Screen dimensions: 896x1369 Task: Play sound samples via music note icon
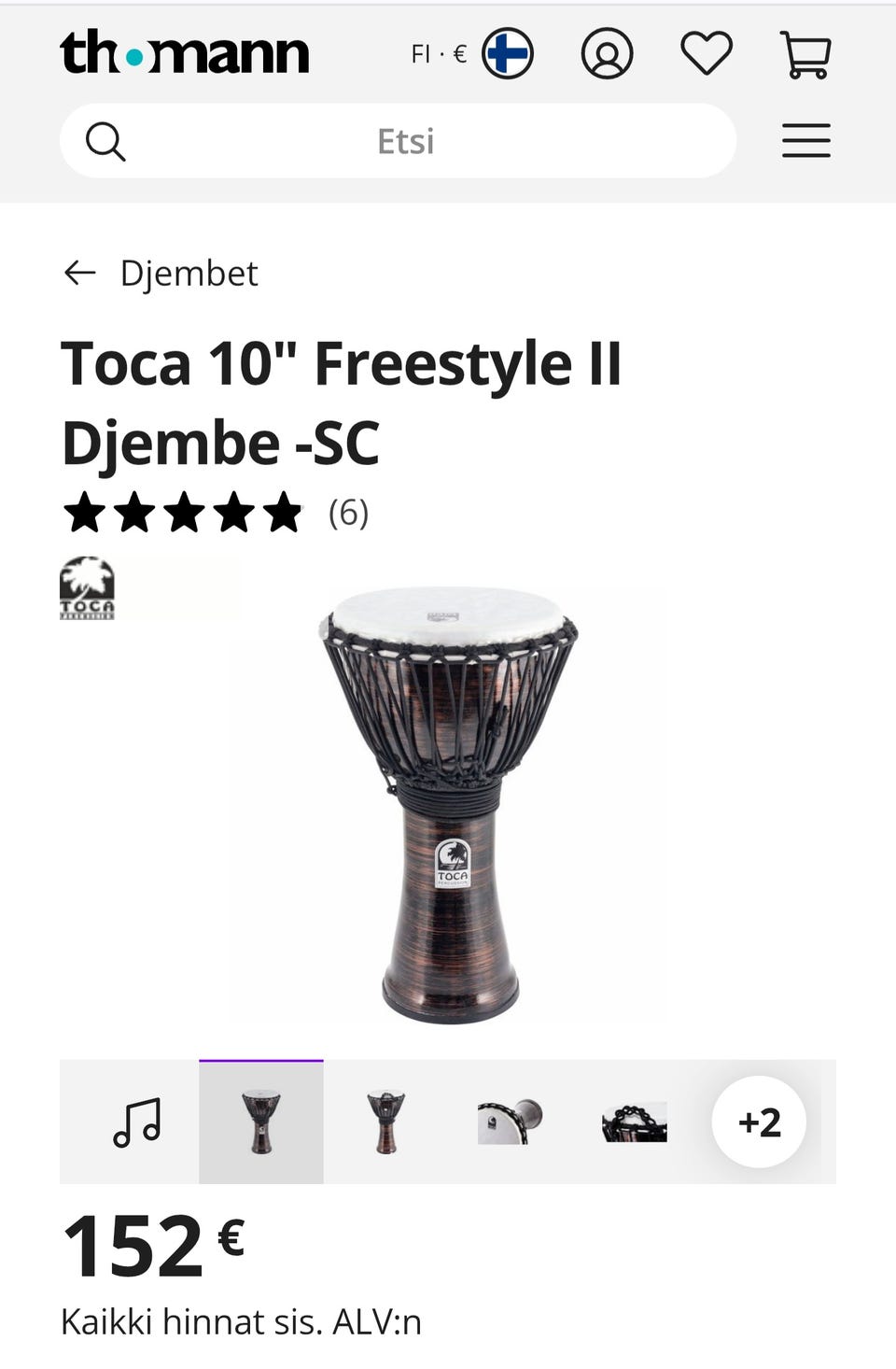point(137,1122)
